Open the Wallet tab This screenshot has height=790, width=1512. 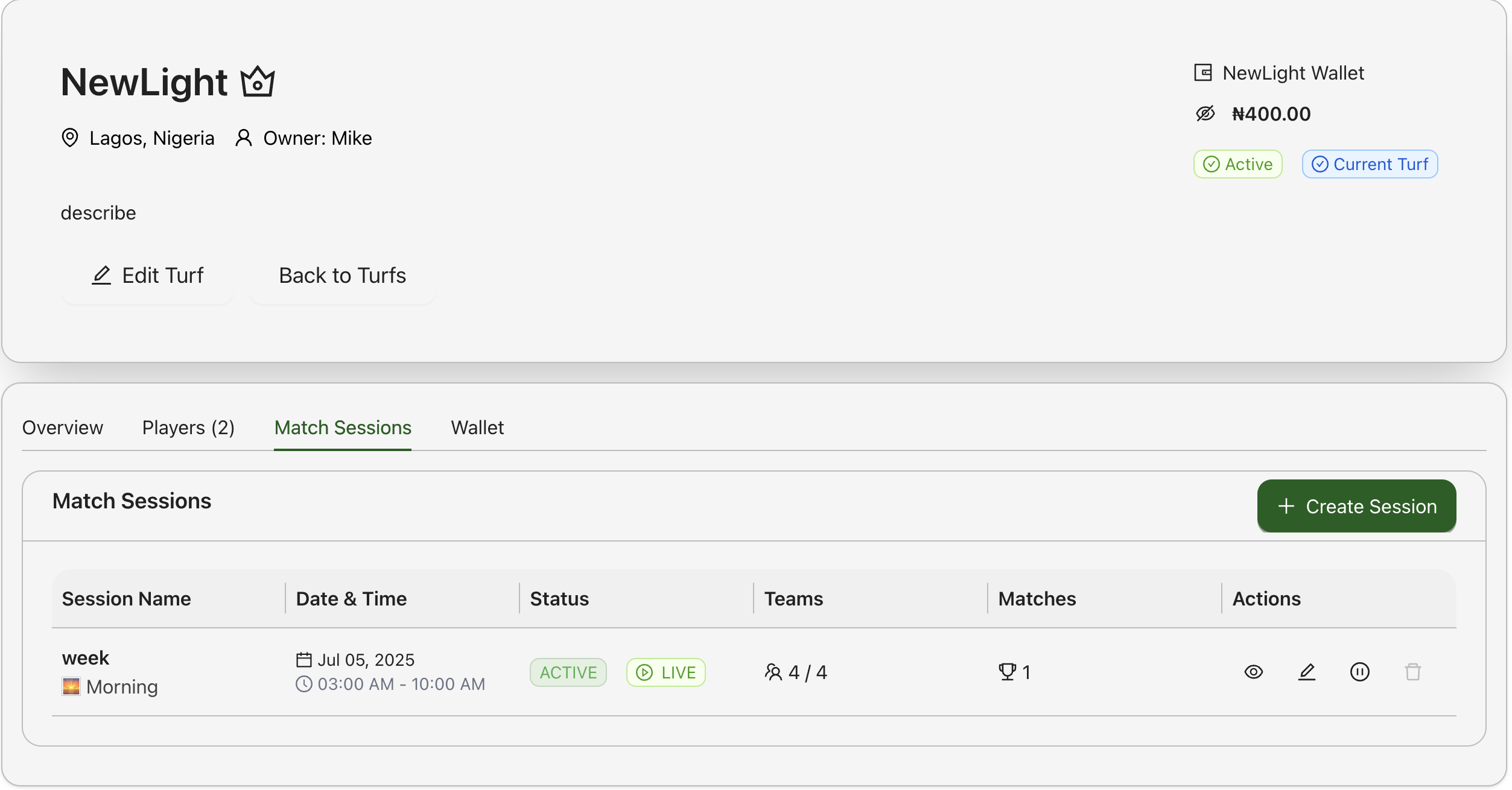477,428
